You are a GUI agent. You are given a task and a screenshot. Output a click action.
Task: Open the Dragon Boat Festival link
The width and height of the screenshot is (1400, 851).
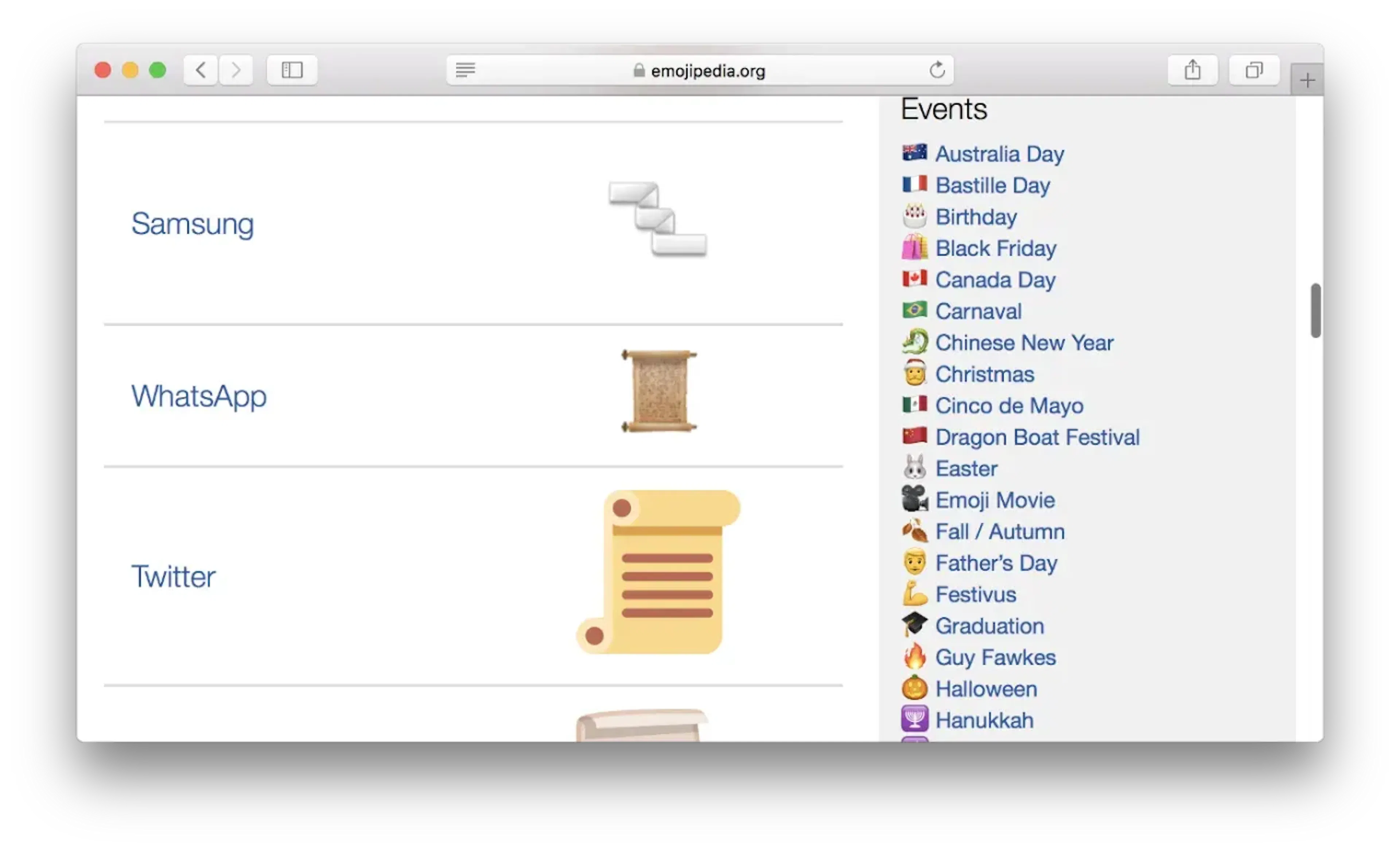(1037, 437)
